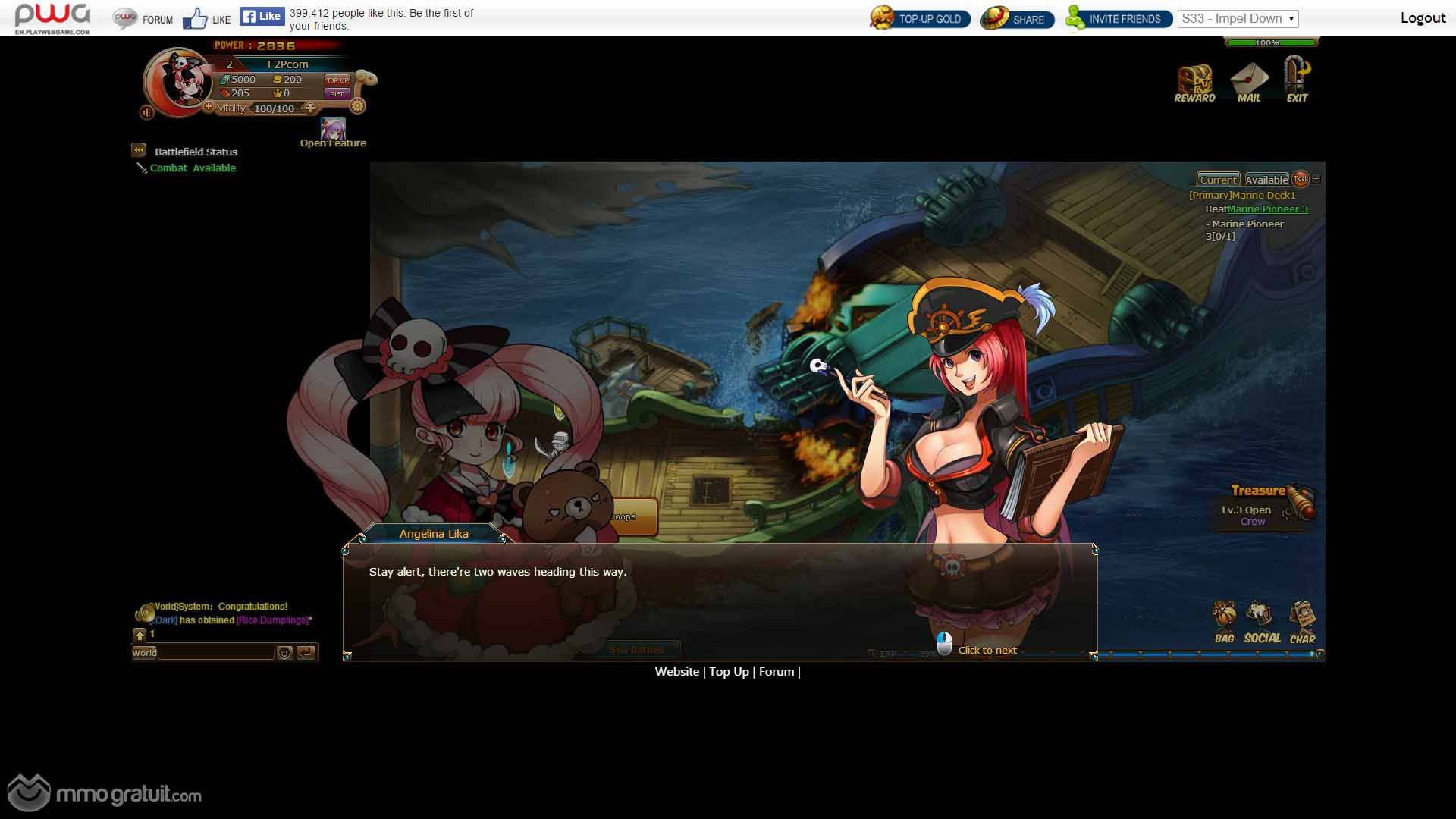Image resolution: width=1456 pixels, height=819 pixels.
Task: Click the 205 red currency value
Action: (235, 93)
